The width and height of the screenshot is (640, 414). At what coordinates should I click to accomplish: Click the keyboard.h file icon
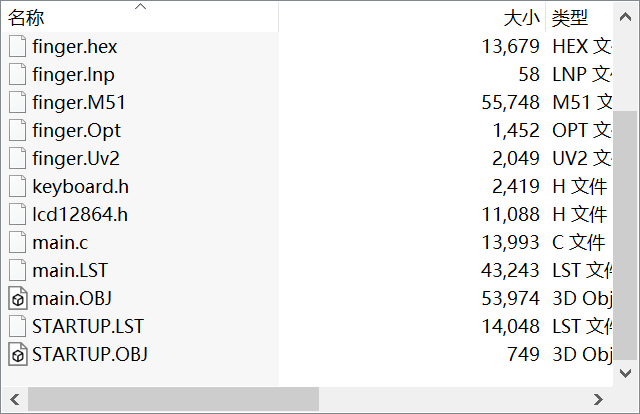point(18,186)
